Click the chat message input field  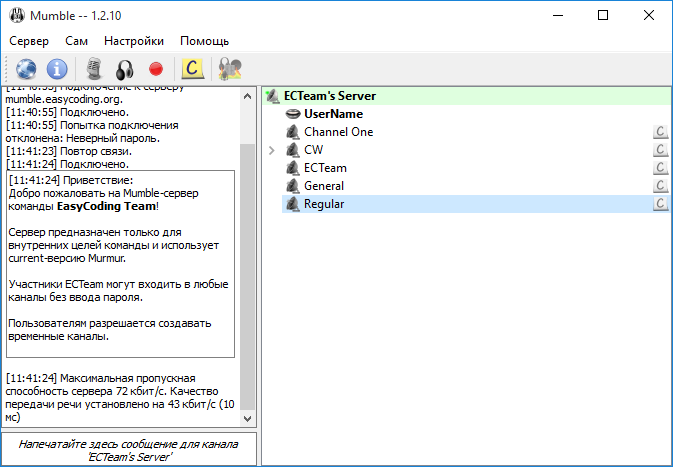click(128, 448)
